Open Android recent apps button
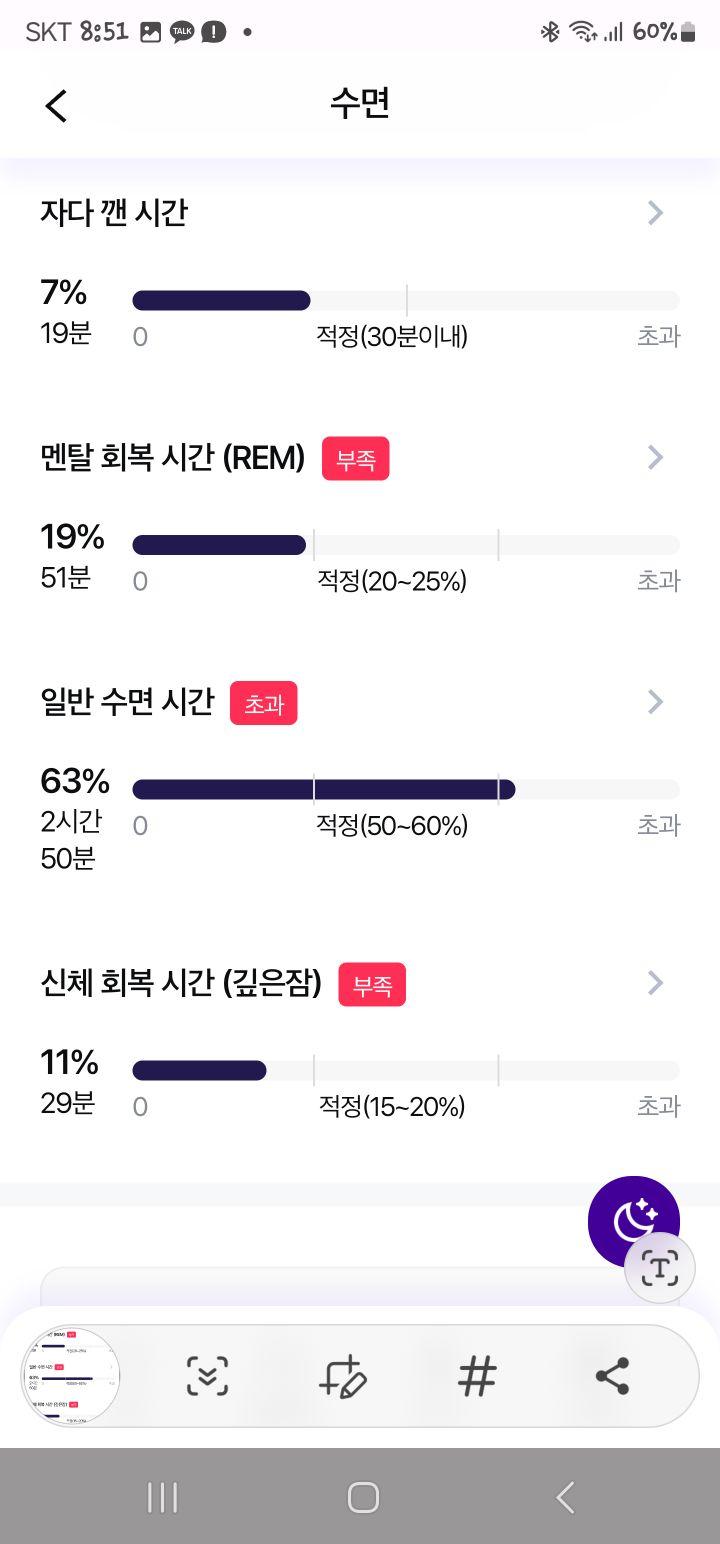 [162, 1497]
